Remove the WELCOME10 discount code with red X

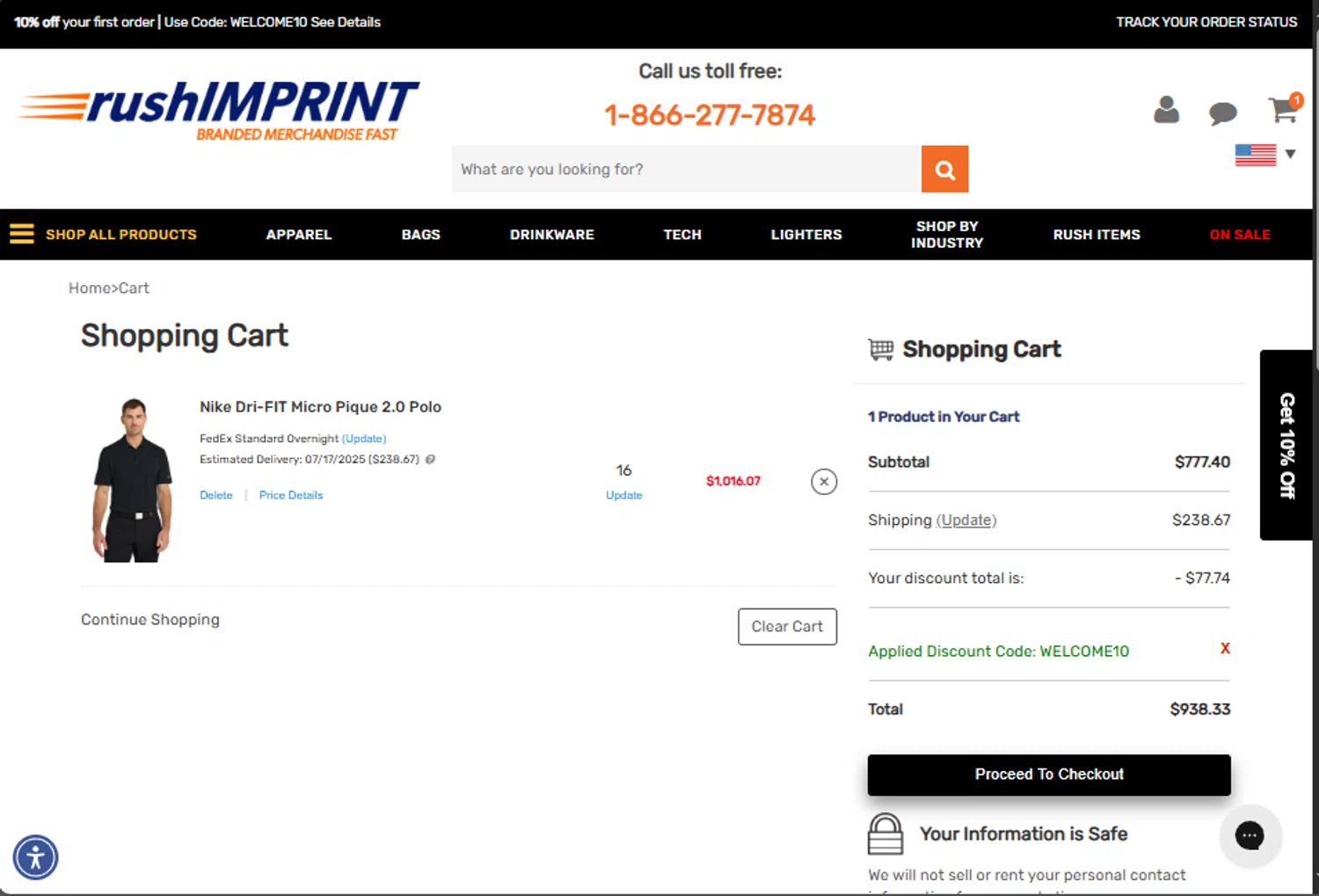coord(1225,648)
